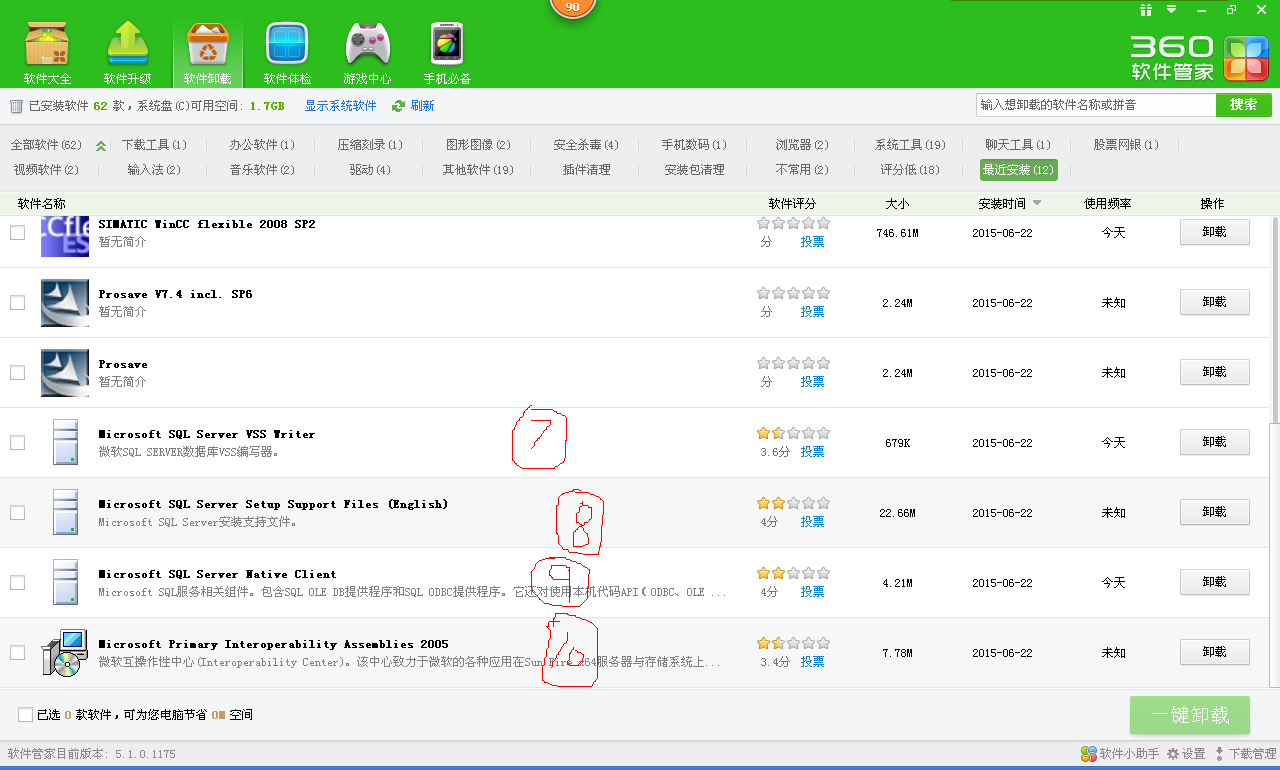Select the 最近安装(12) category
Viewport: 1280px width, 770px height.
tap(1018, 170)
